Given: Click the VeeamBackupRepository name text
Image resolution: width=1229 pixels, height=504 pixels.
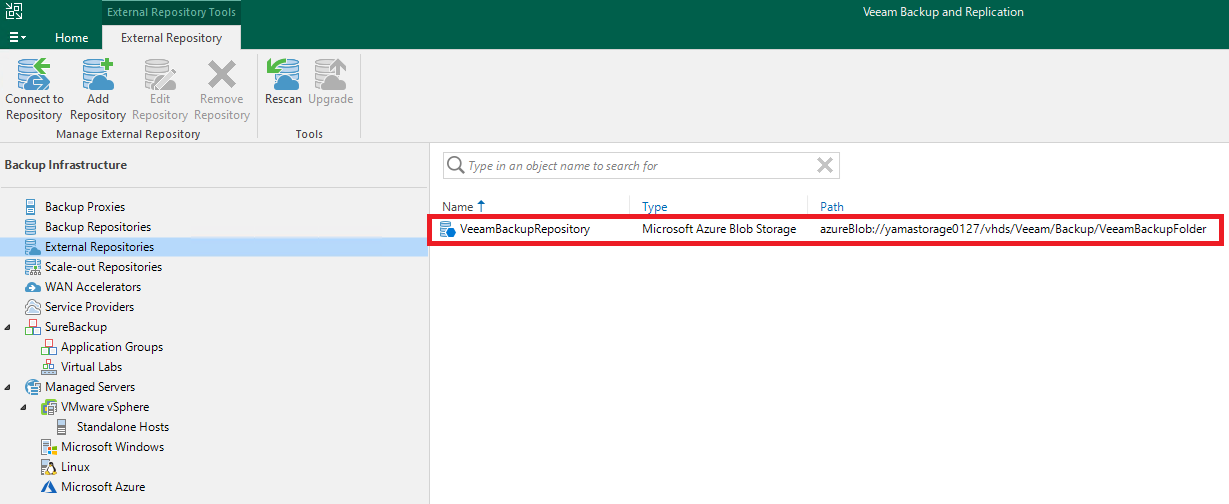Looking at the screenshot, I should coord(525,229).
